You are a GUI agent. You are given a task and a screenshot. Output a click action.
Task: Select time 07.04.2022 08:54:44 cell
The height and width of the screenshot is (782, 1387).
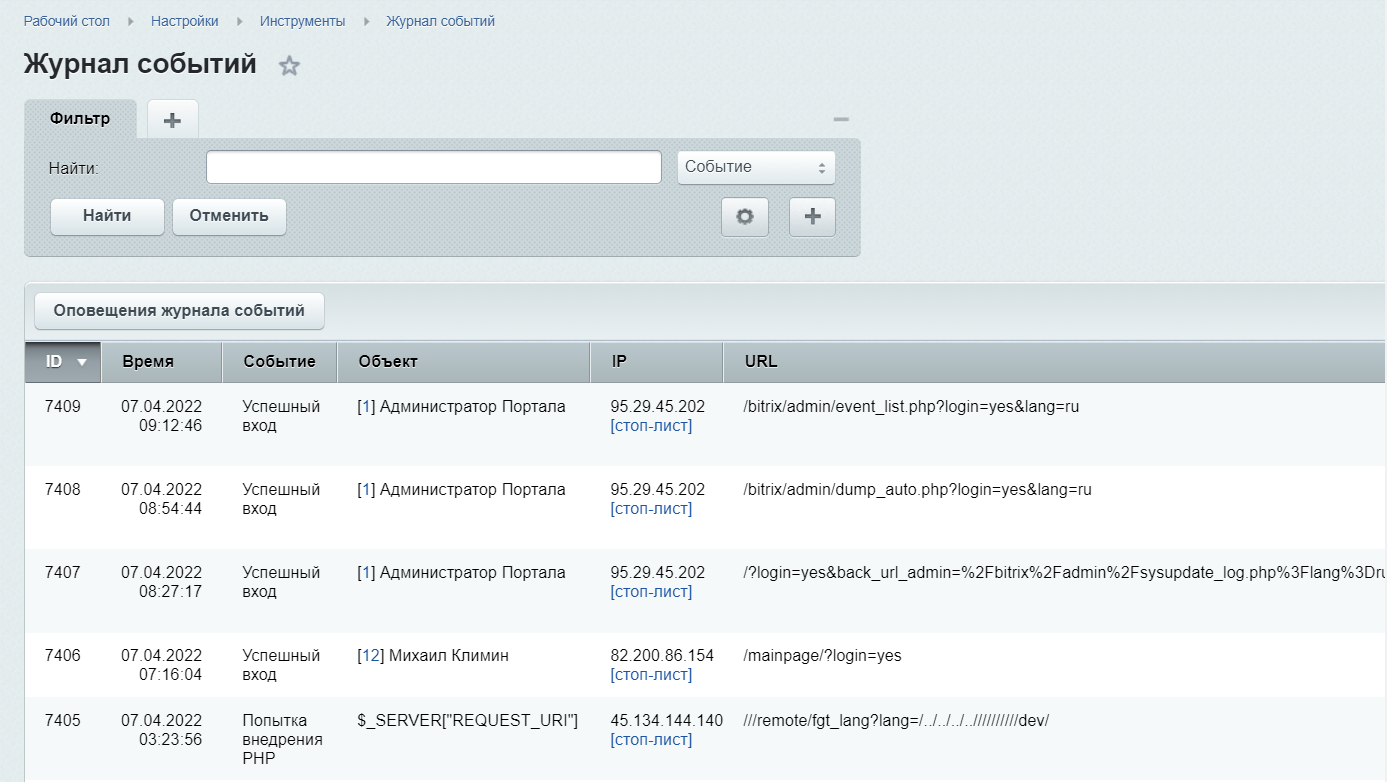[162, 499]
